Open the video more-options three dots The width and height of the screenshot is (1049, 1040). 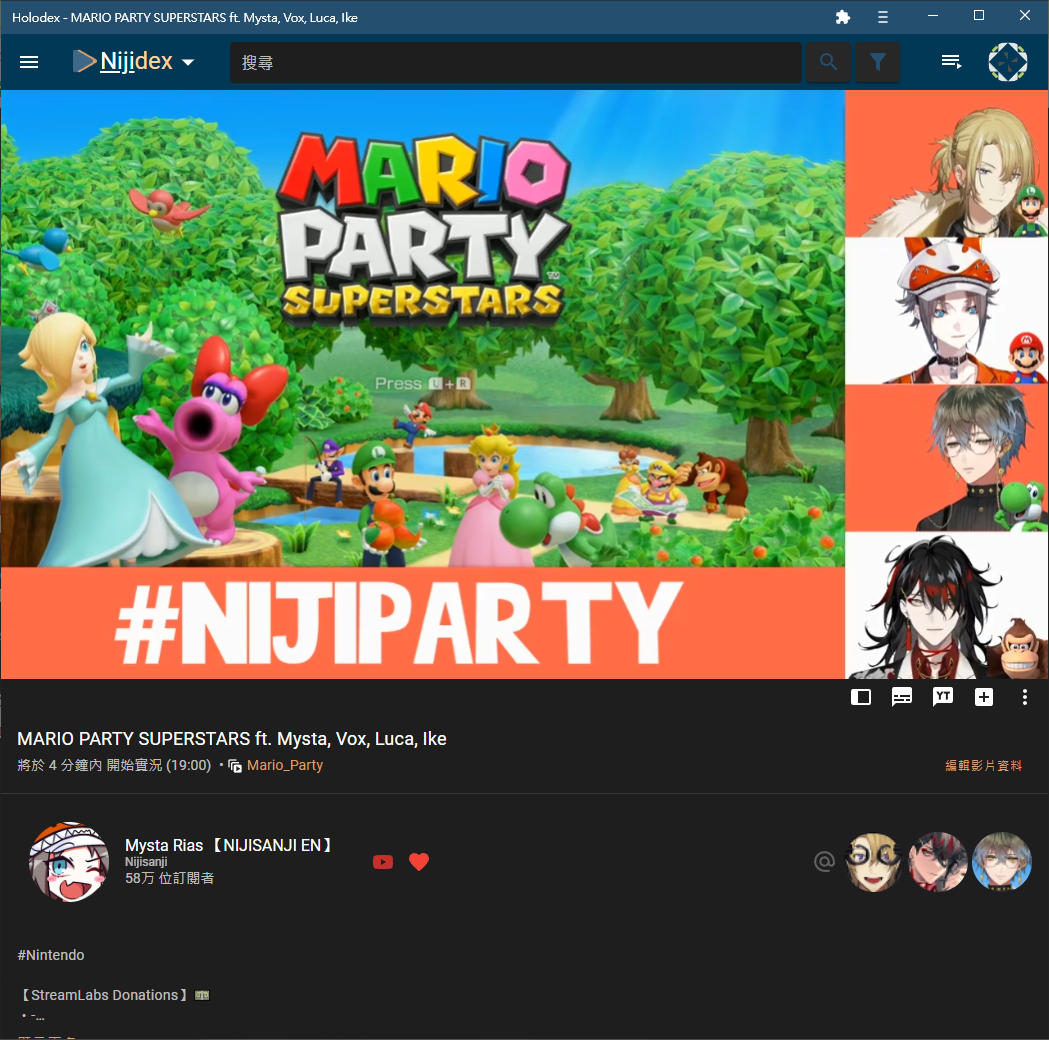[x=1024, y=697]
